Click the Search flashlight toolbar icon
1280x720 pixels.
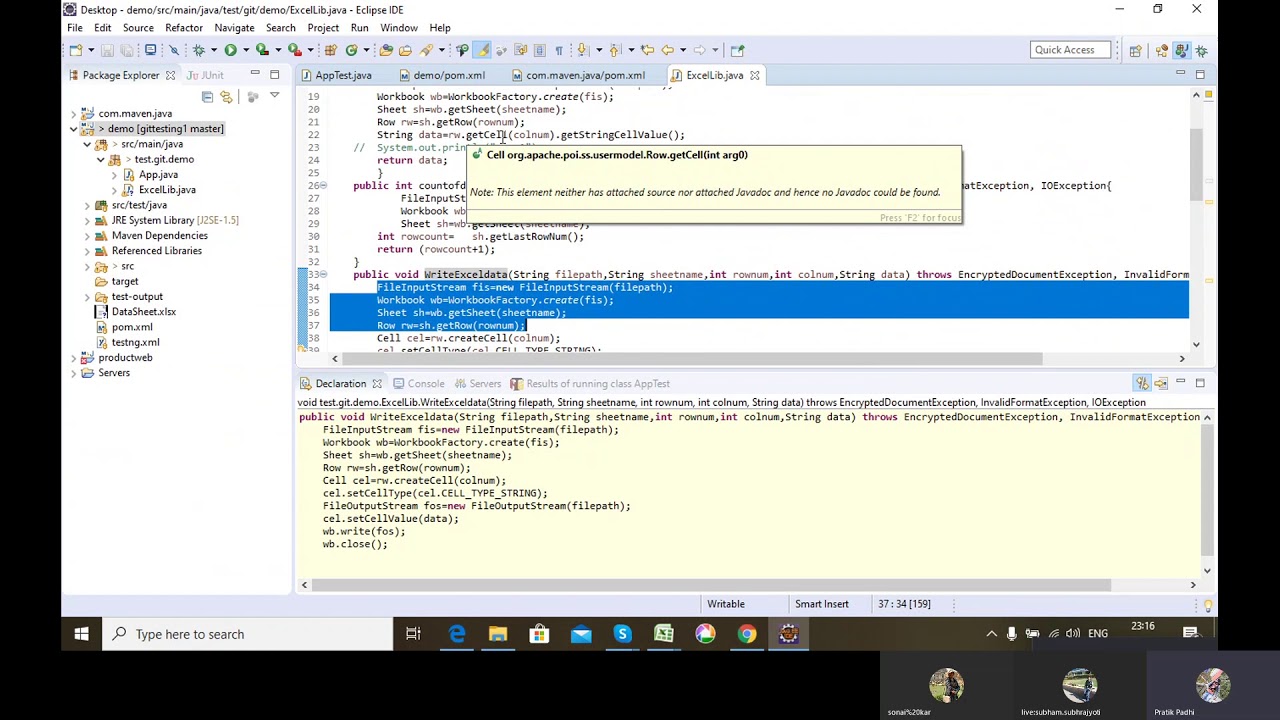tap(427, 50)
